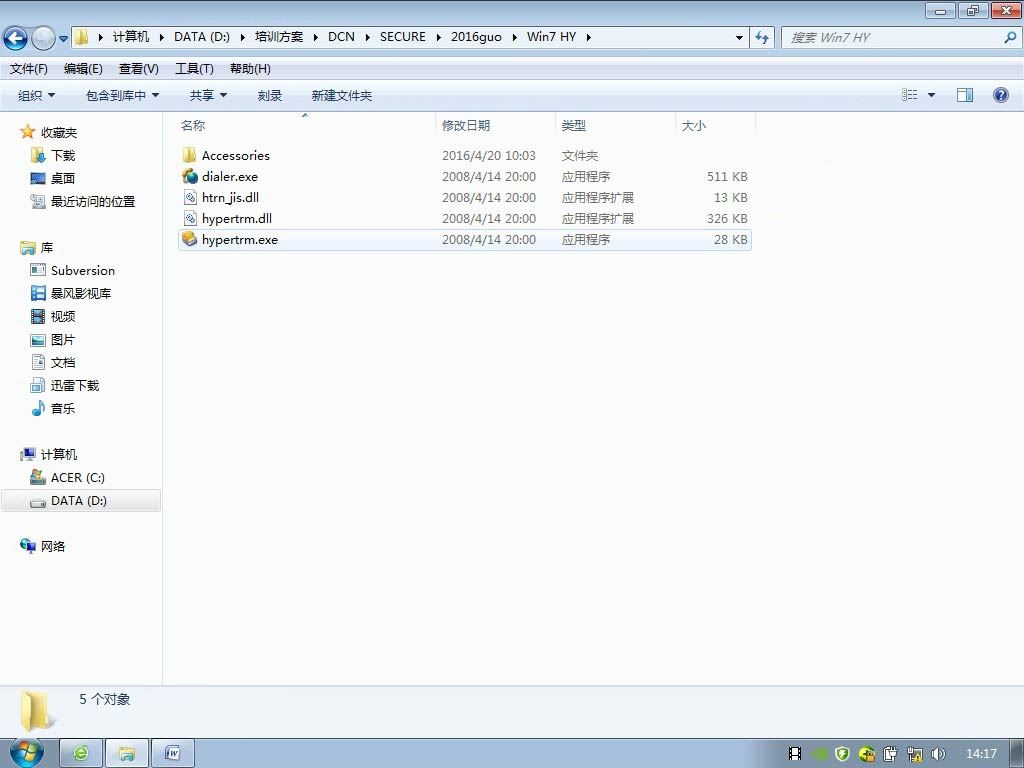Viewport: 1024px width, 768px height.
Task: Open the 视频 library
Action: (63, 316)
